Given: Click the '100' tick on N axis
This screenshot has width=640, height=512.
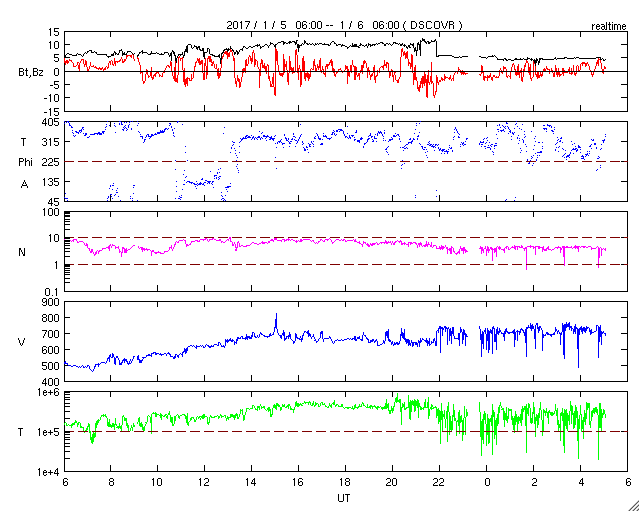Looking at the screenshot, I should pyautogui.click(x=51, y=213).
